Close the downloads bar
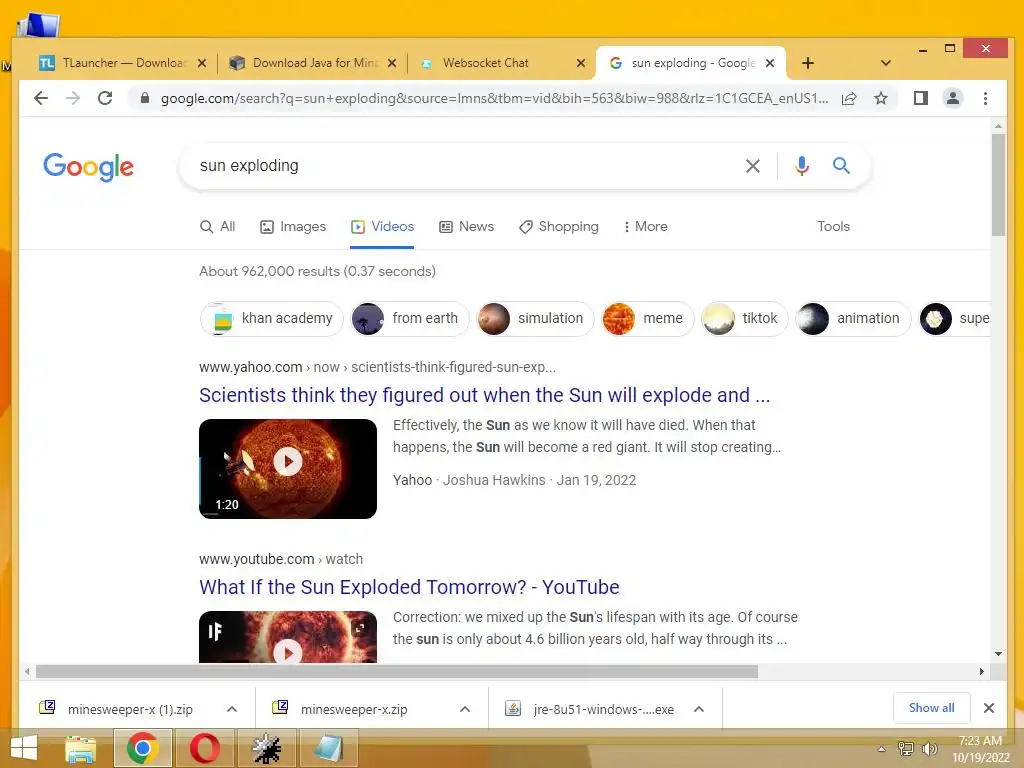This screenshot has width=1024, height=768. 989,708
